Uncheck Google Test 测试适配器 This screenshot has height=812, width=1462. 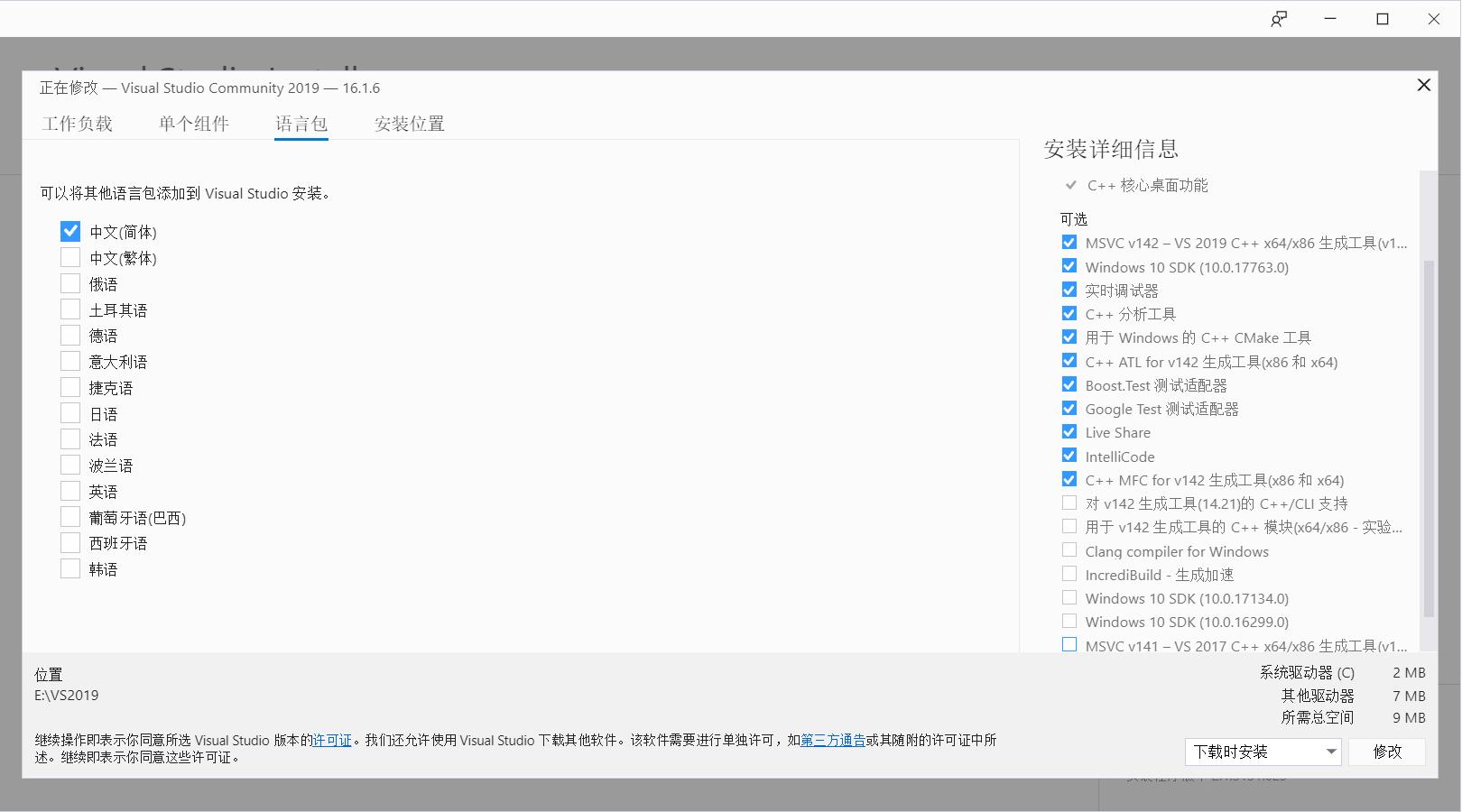point(1069,408)
